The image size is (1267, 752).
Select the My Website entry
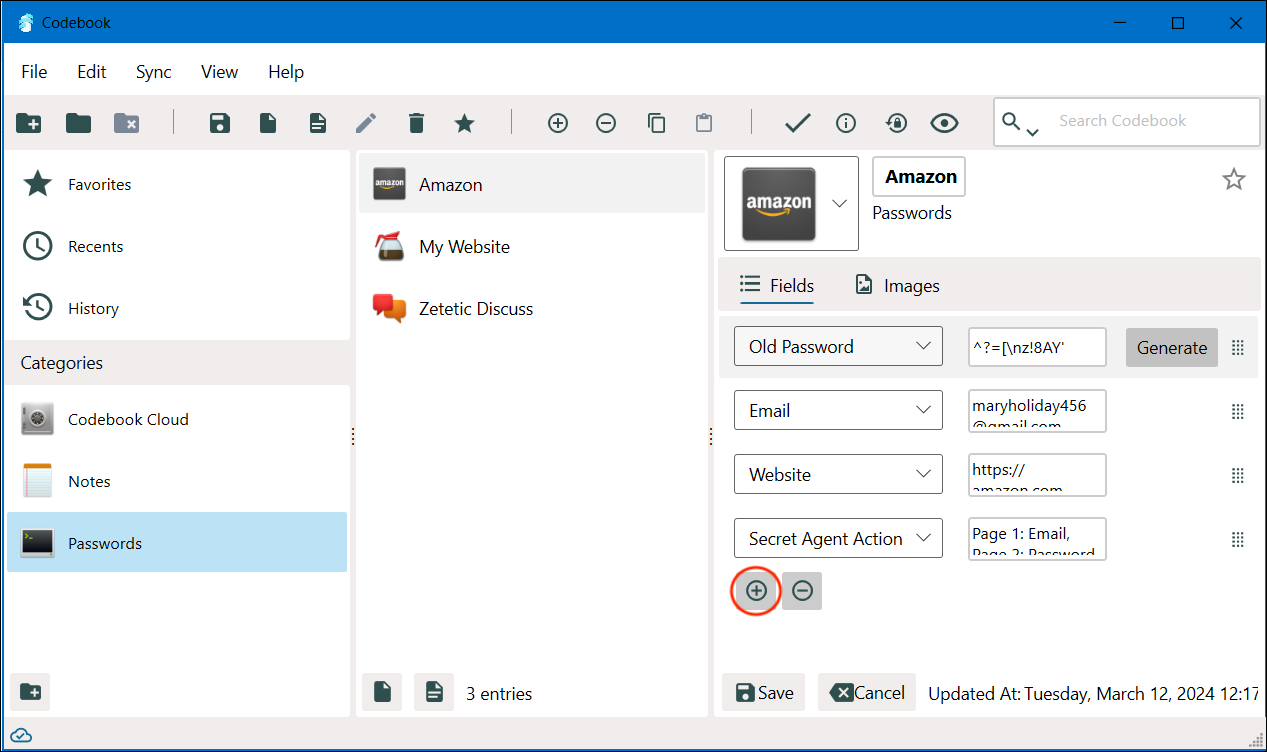(x=532, y=246)
